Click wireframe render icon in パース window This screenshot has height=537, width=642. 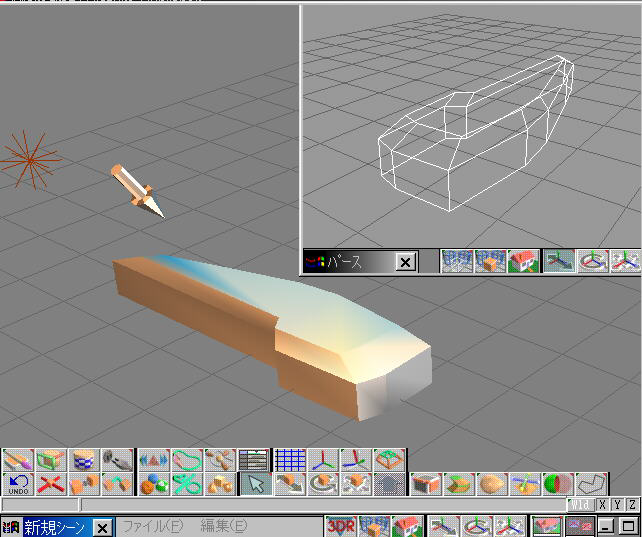[457, 261]
